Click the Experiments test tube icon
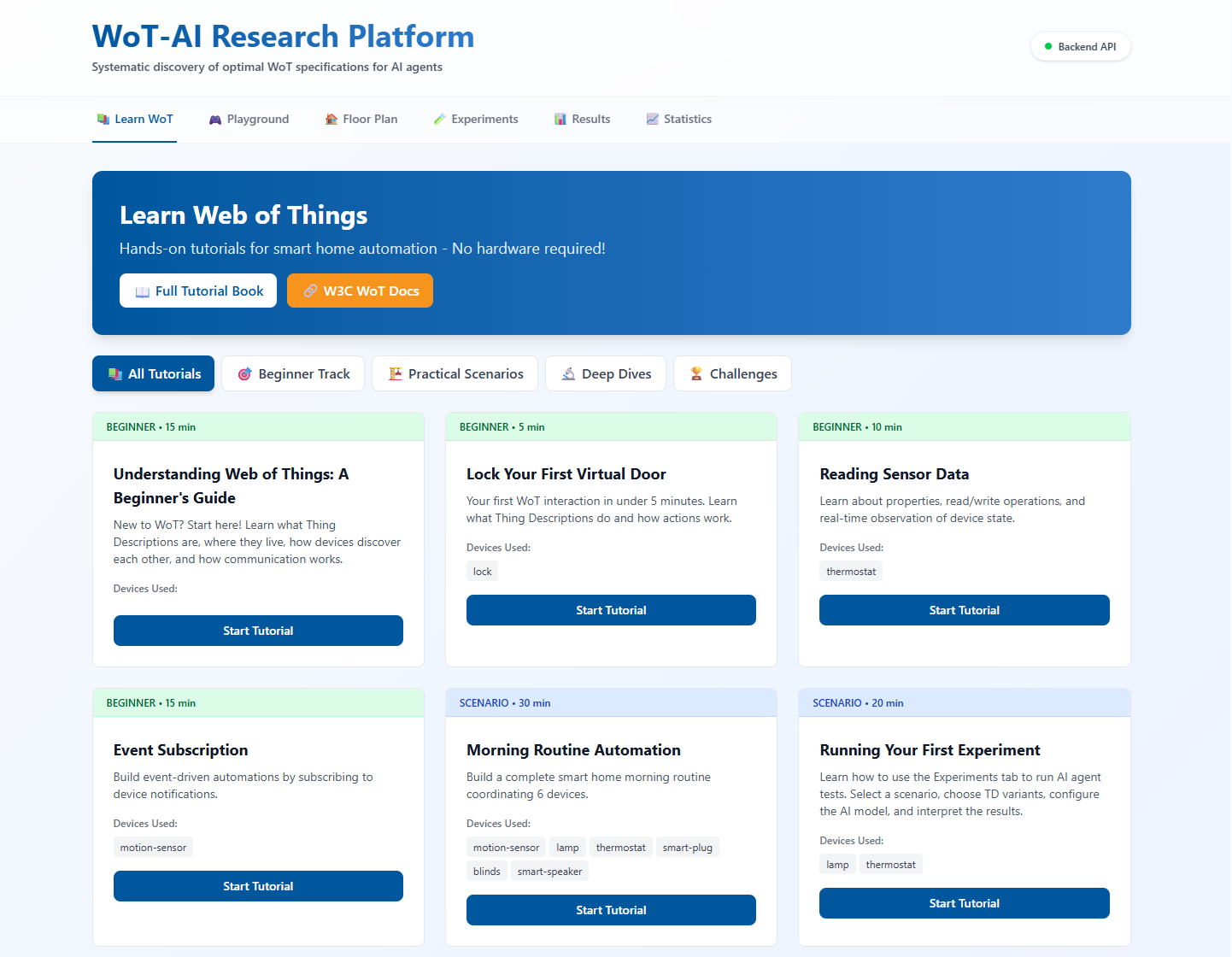 (x=440, y=120)
